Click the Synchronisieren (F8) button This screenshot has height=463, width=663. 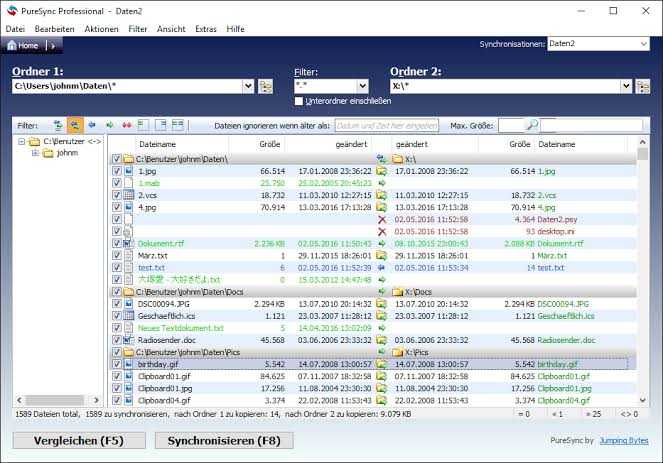tap(224, 440)
